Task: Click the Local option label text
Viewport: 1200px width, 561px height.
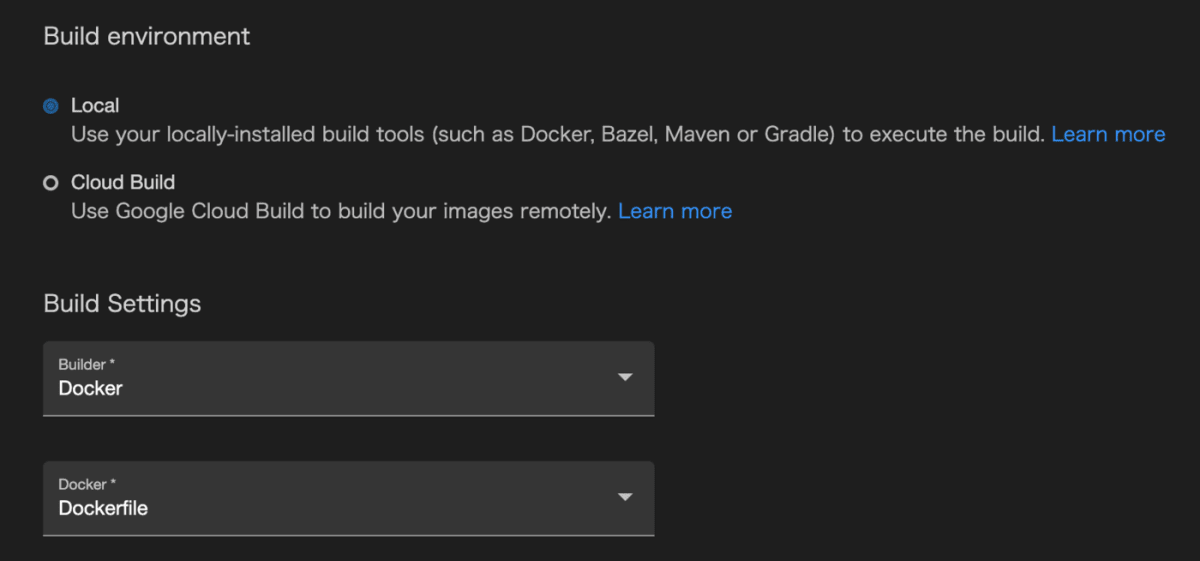Action: (x=95, y=105)
